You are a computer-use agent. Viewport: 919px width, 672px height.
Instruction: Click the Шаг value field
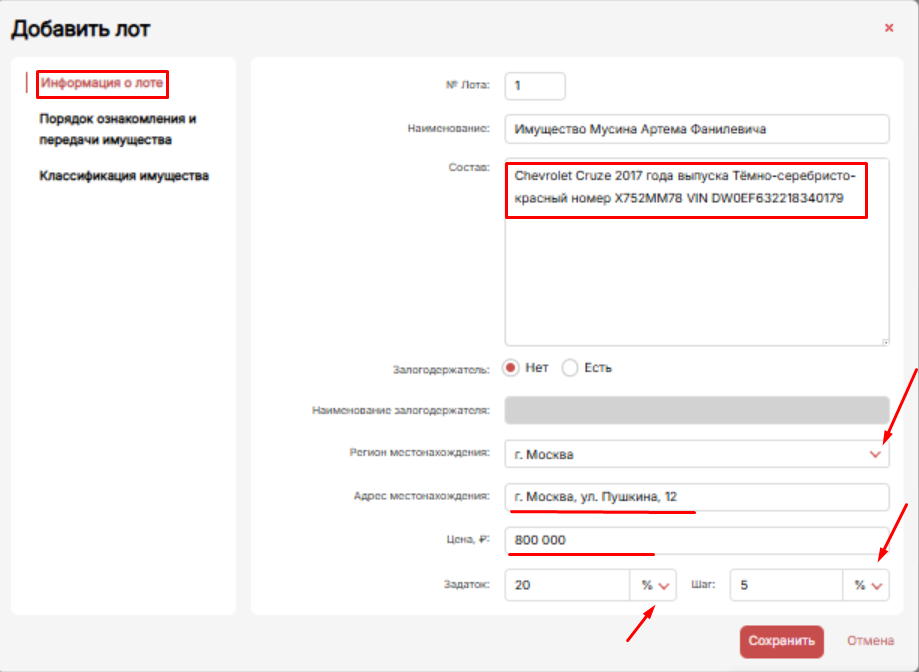point(786,585)
